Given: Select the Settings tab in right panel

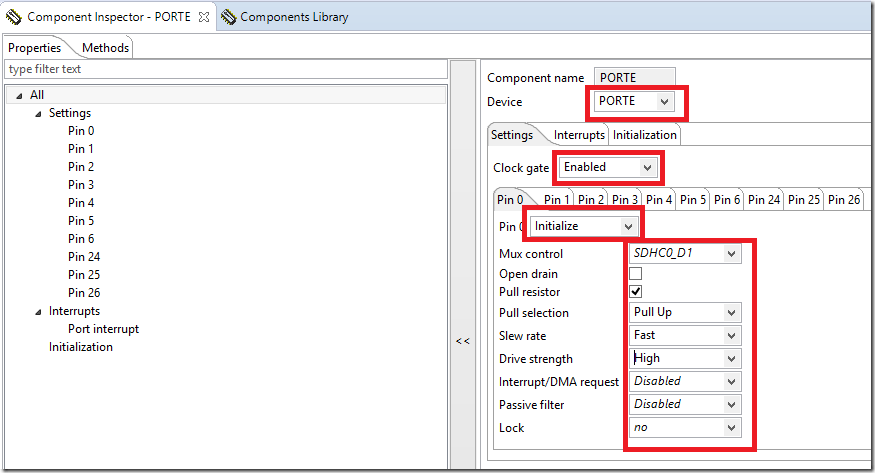Looking at the screenshot, I should [512, 135].
